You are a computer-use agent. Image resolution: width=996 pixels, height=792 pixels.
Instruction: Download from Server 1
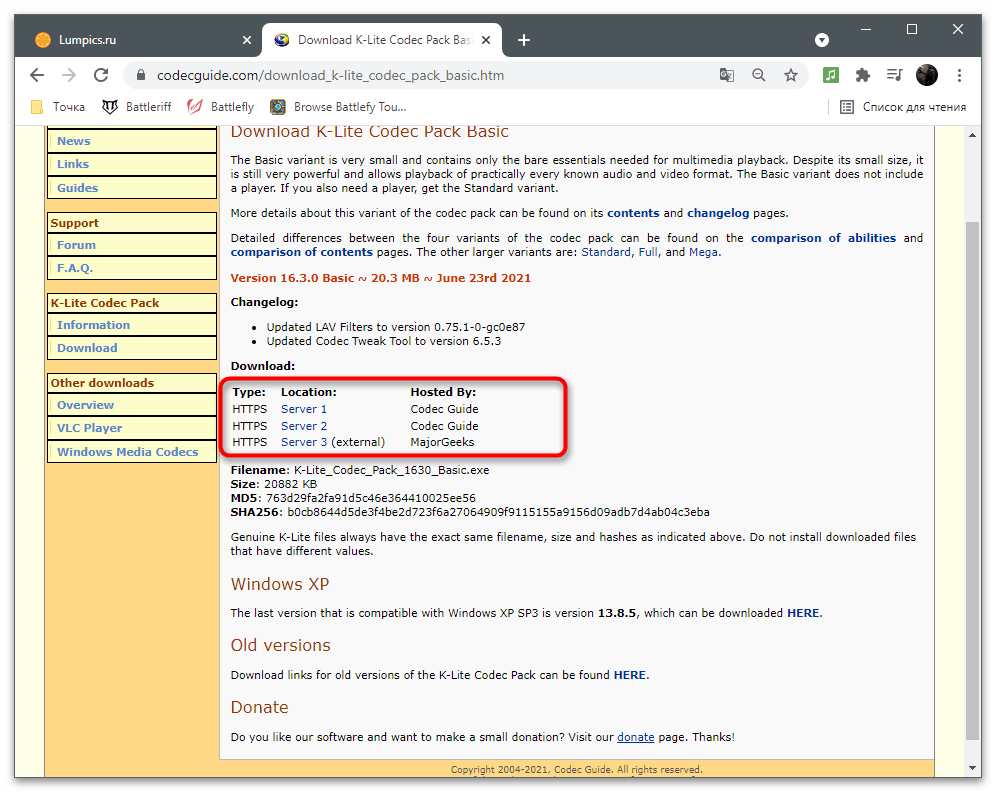304,409
